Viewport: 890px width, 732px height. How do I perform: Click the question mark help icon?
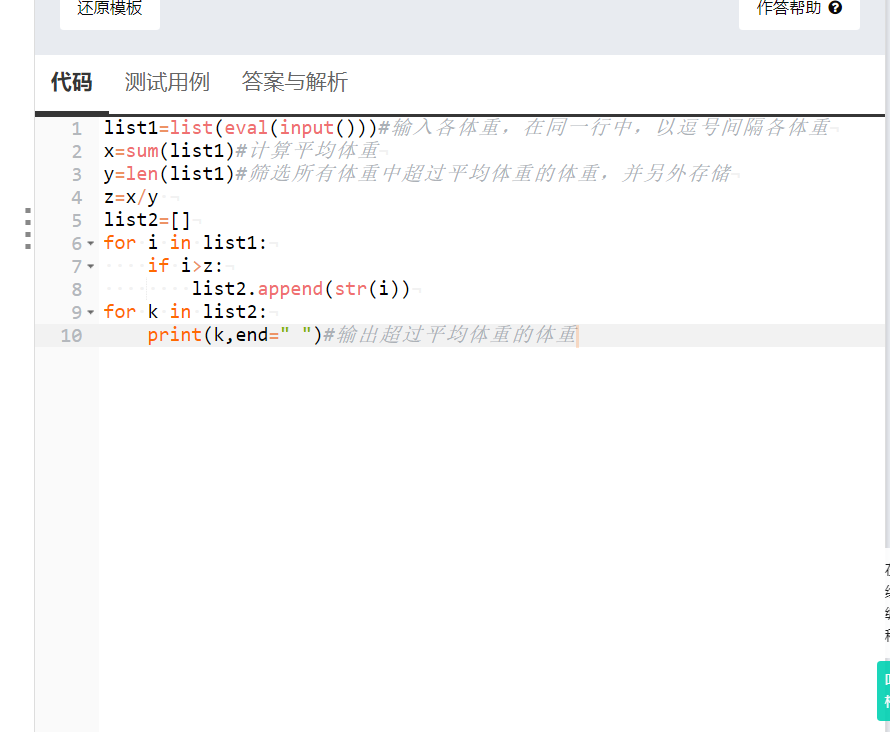pos(835,8)
